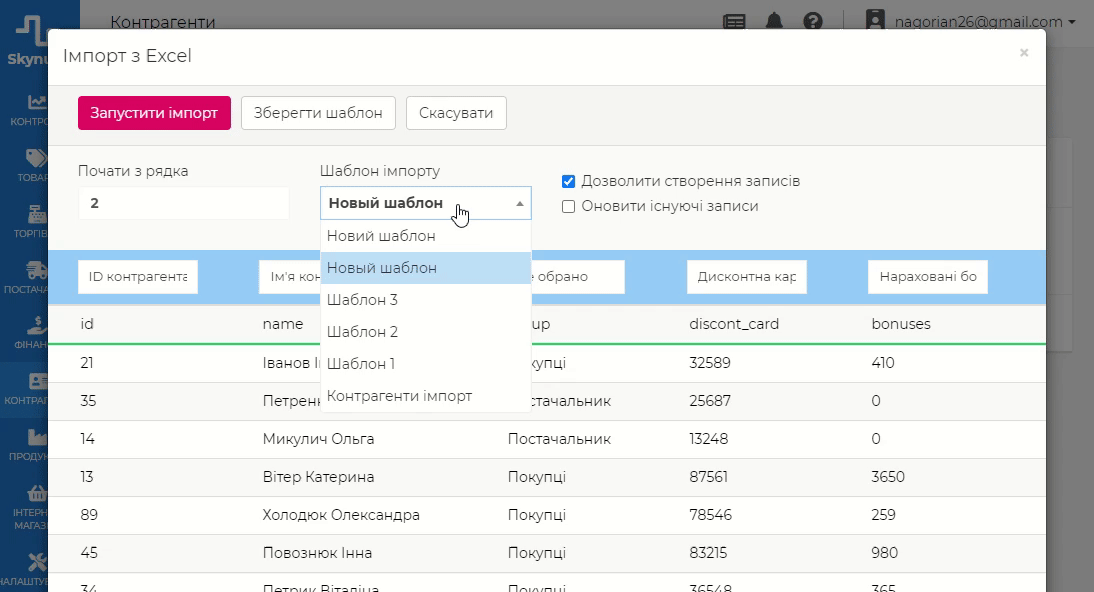Open the "Дисконтна карта" column mapping selector
Image resolution: width=1094 pixels, height=592 pixels.
tap(747, 277)
